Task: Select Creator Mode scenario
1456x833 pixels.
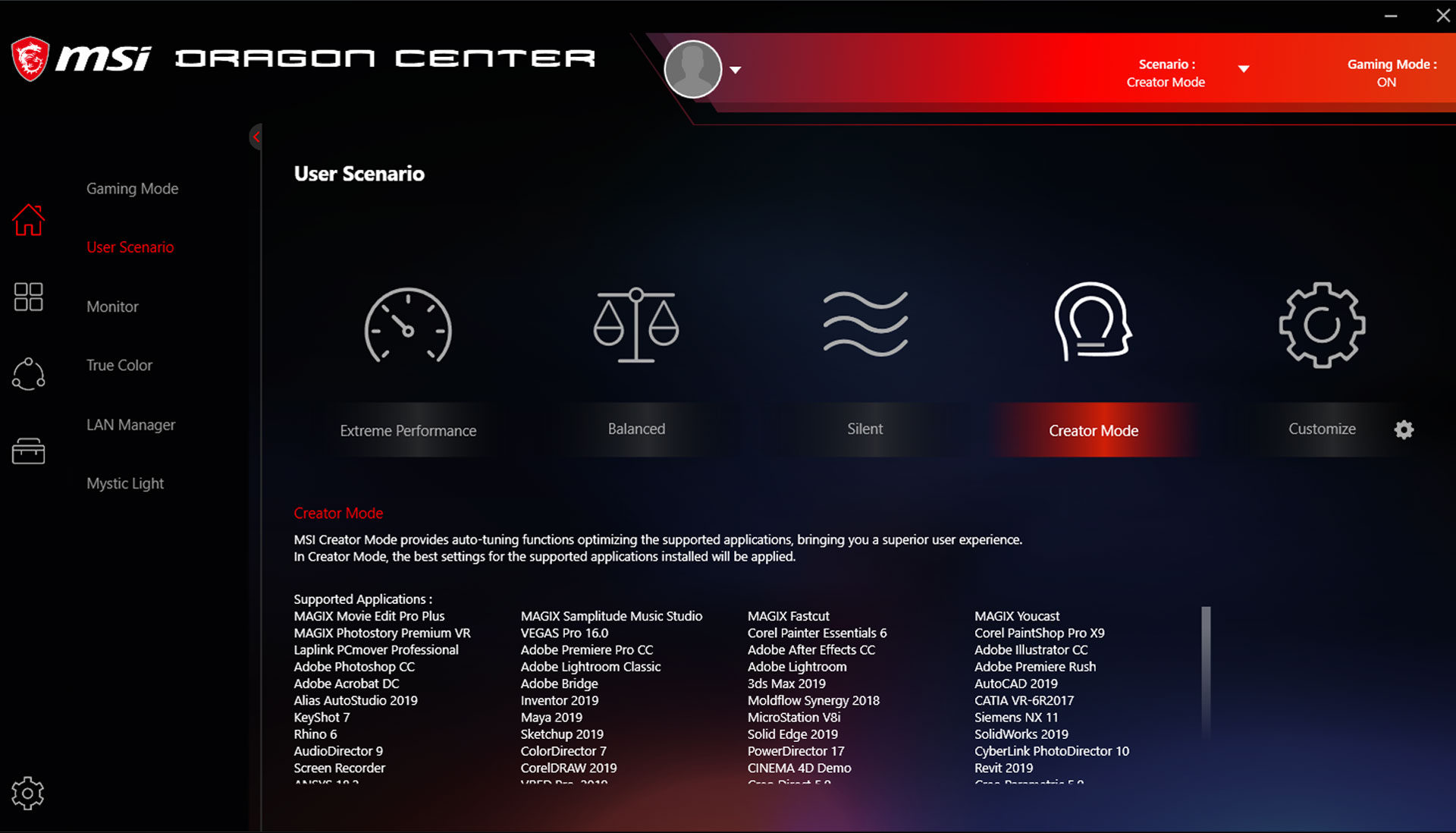Action: [1091, 430]
